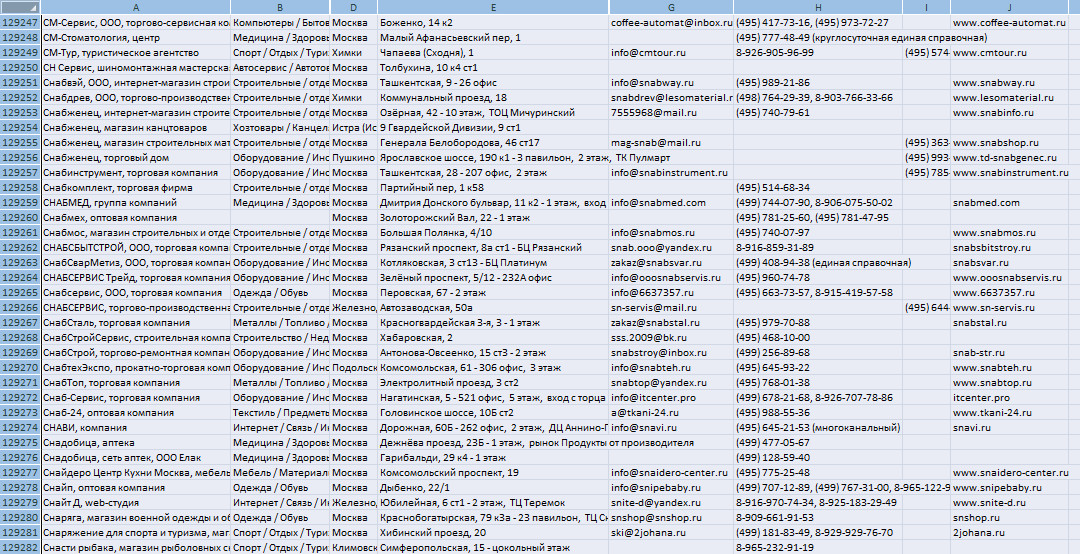
Task: Click cell www.td-snabgenec.ru
Action: pos(1009,158)
